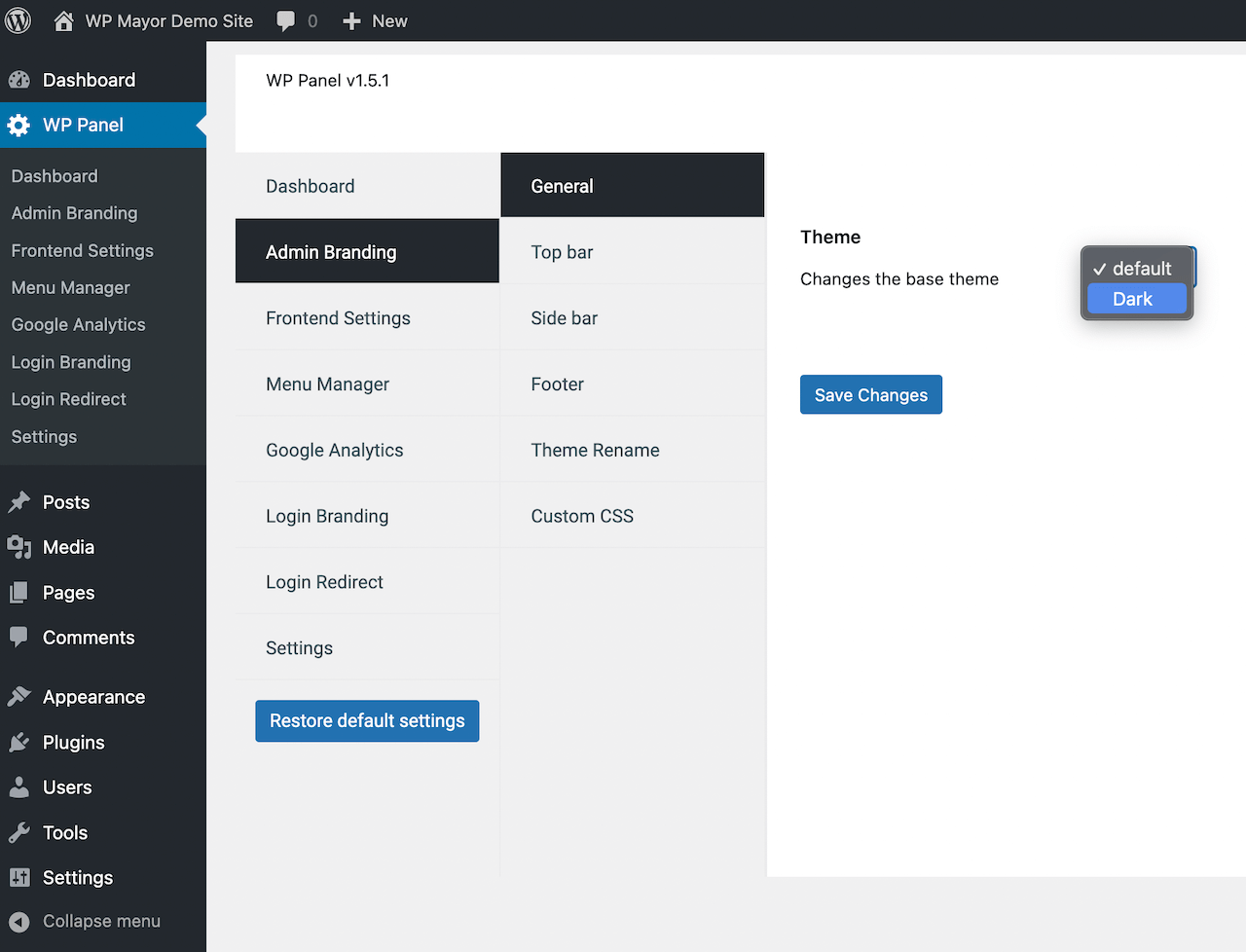Viewport: 1246px width, 952px height.
Task: Click Save Changes button
Action: coord(871,394)
